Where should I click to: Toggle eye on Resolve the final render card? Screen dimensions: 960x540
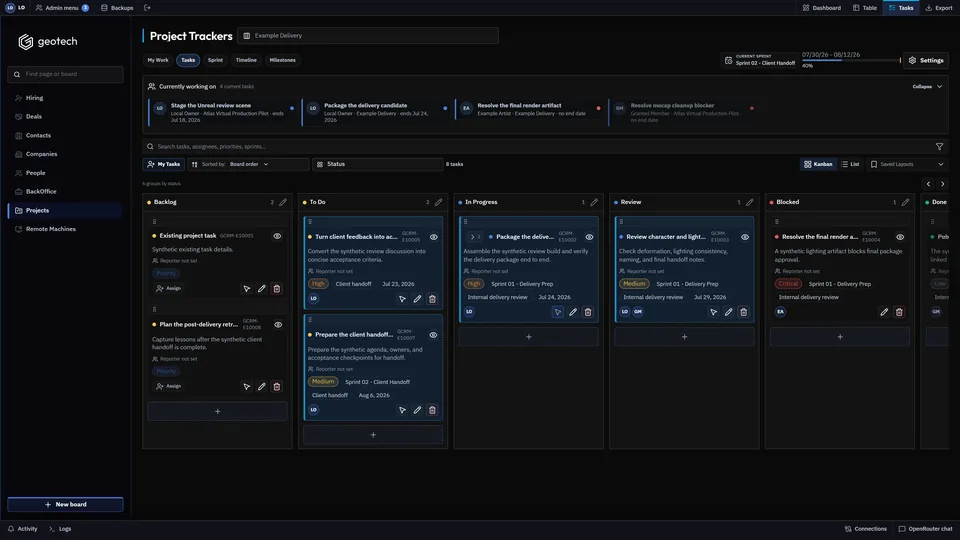coord(900,237)
